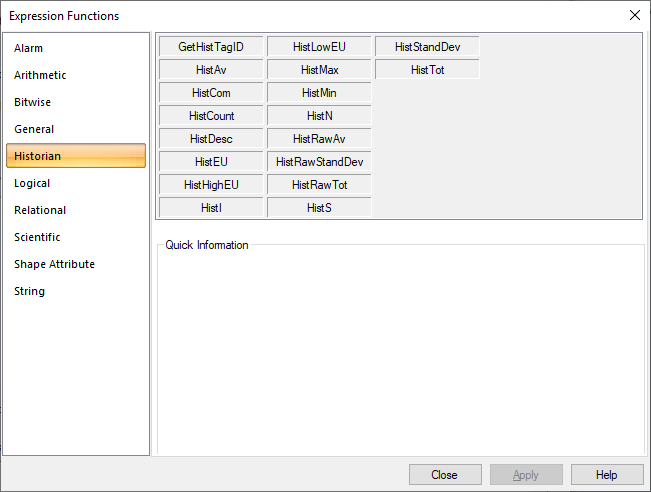651x492 pixels.
Task: Pick the HistTot function
Action: pyautogui.click(x=427, y=70)
